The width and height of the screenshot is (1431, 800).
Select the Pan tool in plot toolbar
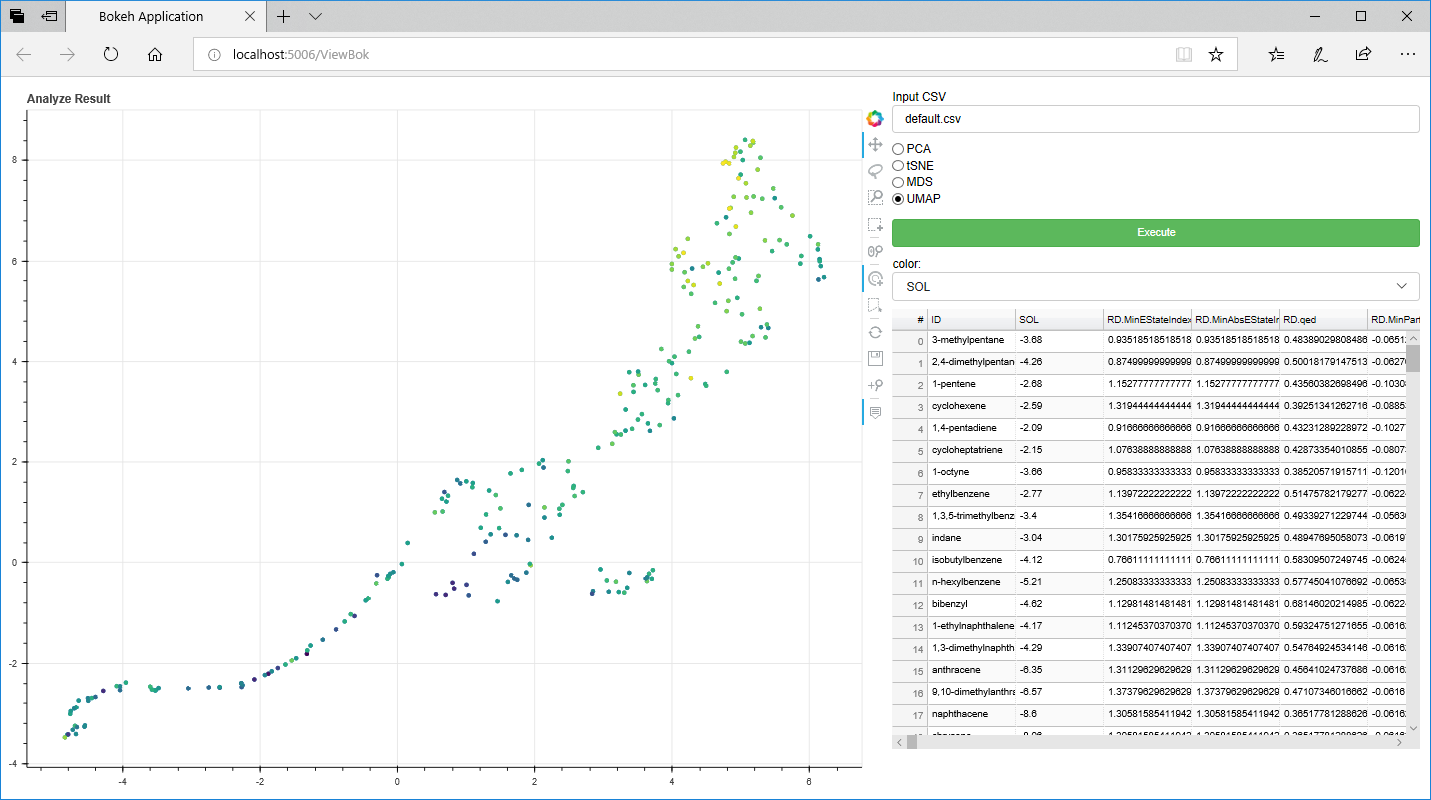875,145
